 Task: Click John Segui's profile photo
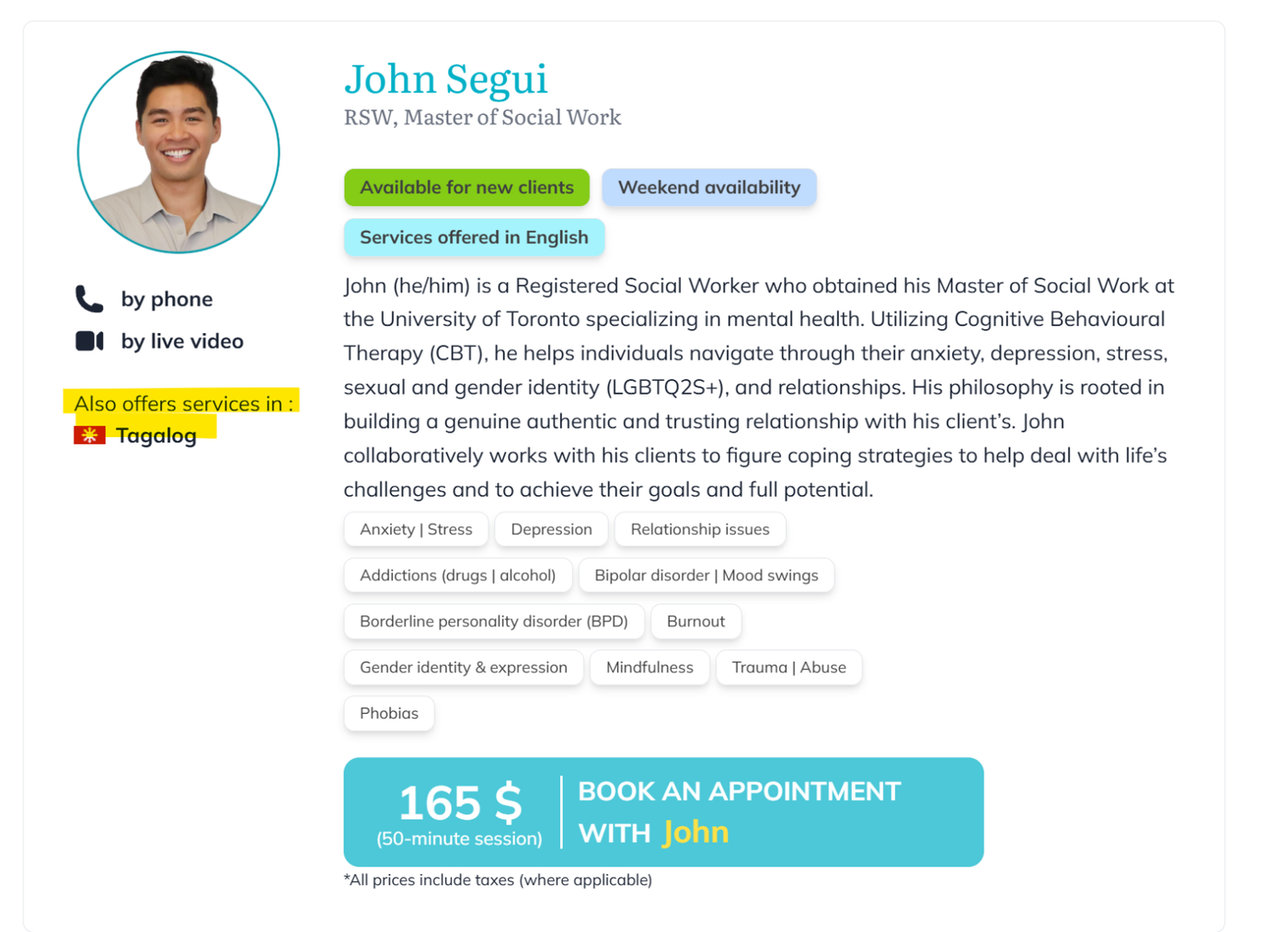click(178, 153)
